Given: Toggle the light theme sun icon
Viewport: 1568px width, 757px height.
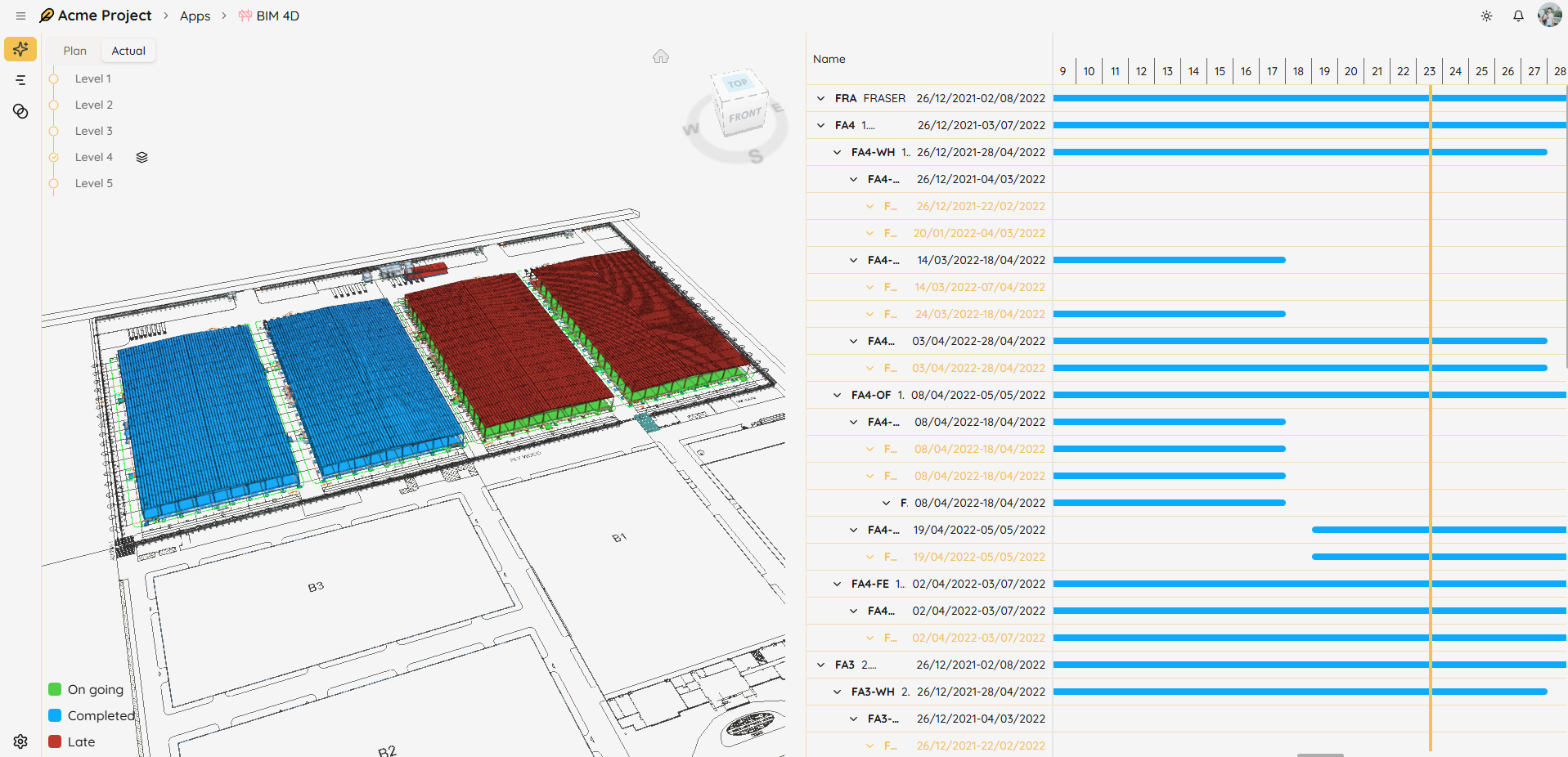Looking at the screenshot, I should [1486, 16].
